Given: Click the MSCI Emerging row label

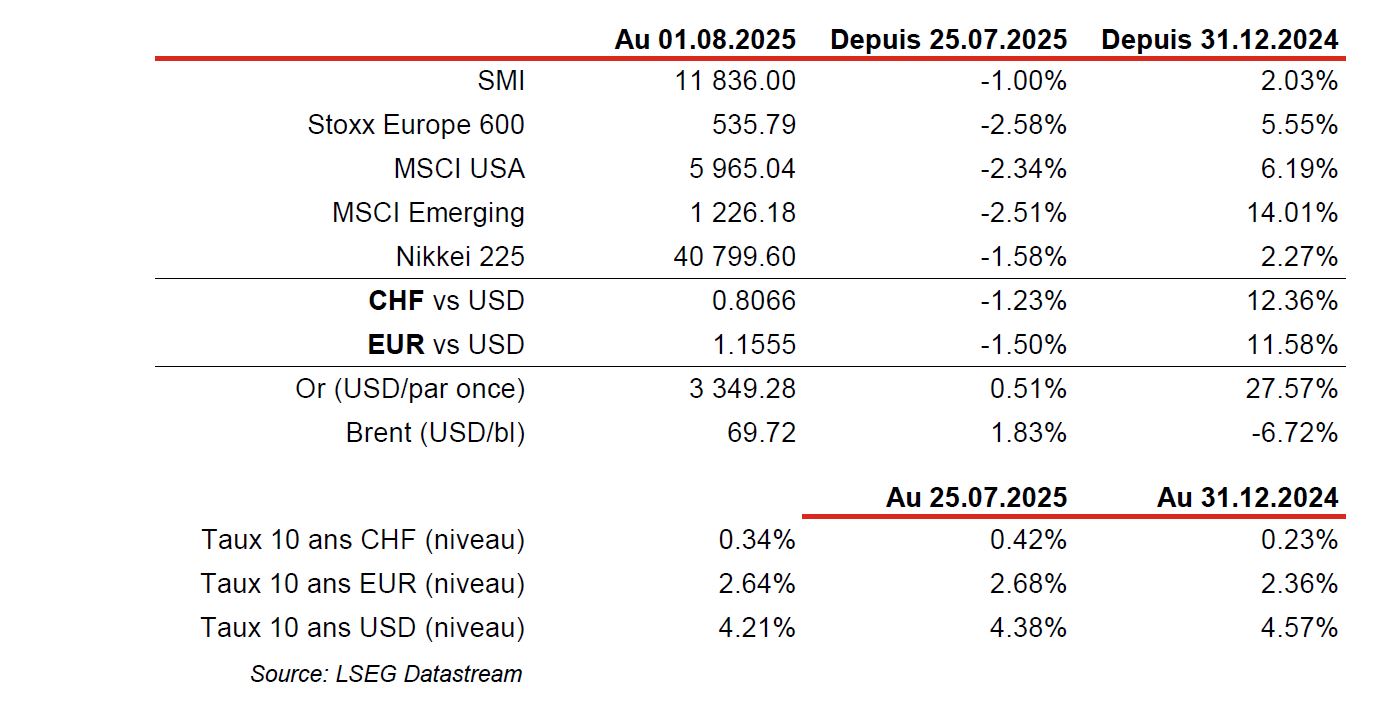Looking at the screenshot, I should pos(428,213).
